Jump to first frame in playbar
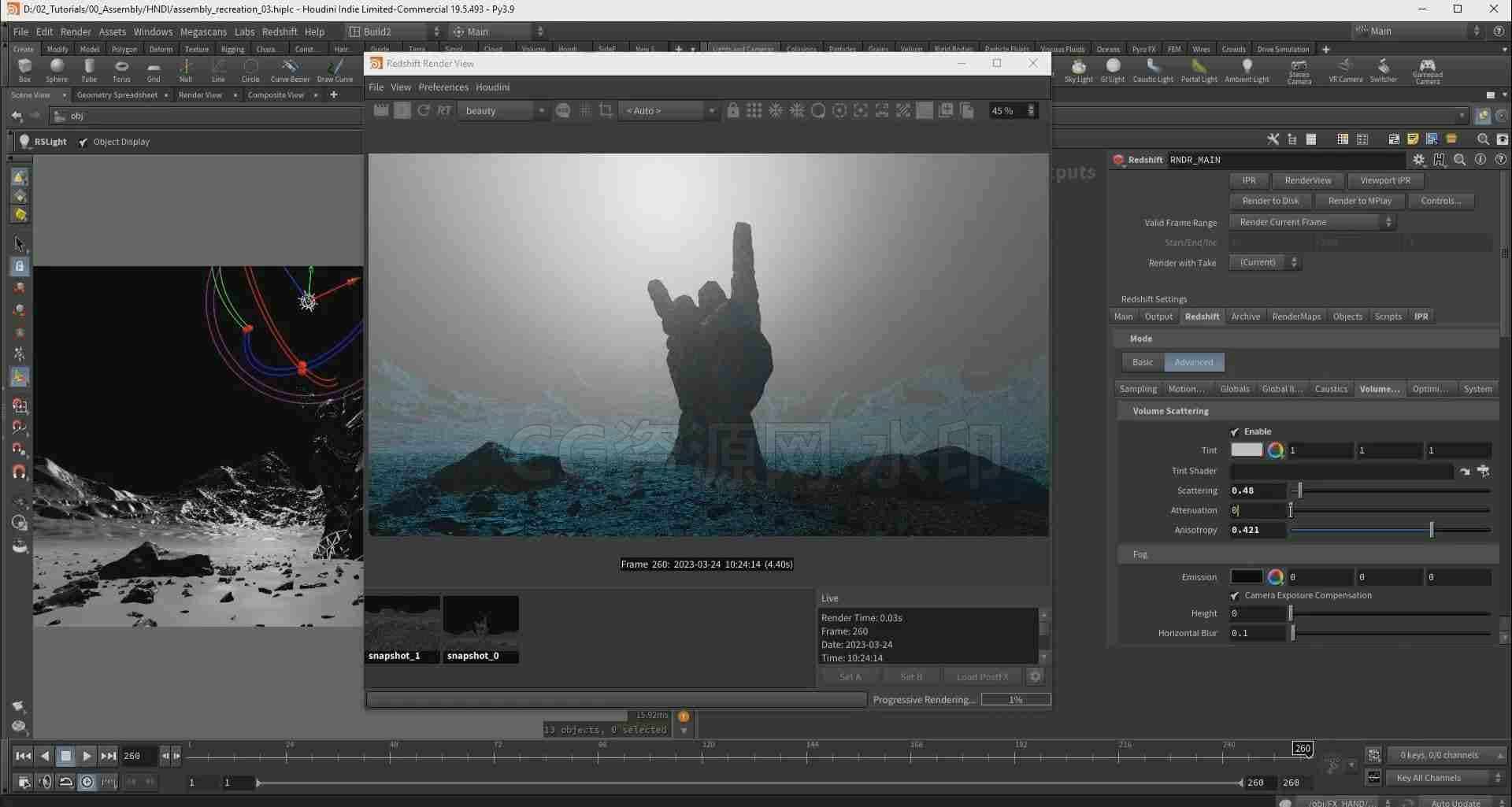The height and width of the screenshot is (807, 1512). coord(24,756)
